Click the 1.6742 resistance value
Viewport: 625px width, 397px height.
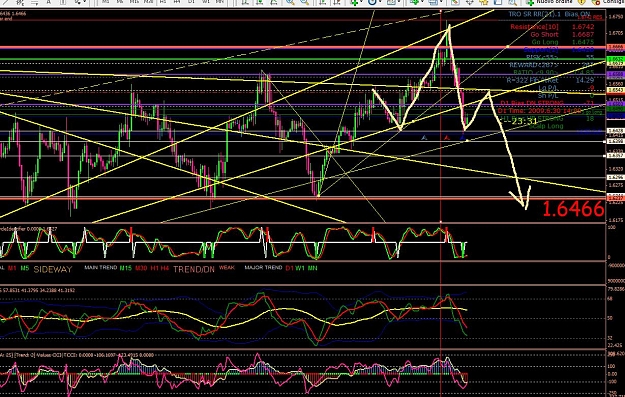pos(583,27)
